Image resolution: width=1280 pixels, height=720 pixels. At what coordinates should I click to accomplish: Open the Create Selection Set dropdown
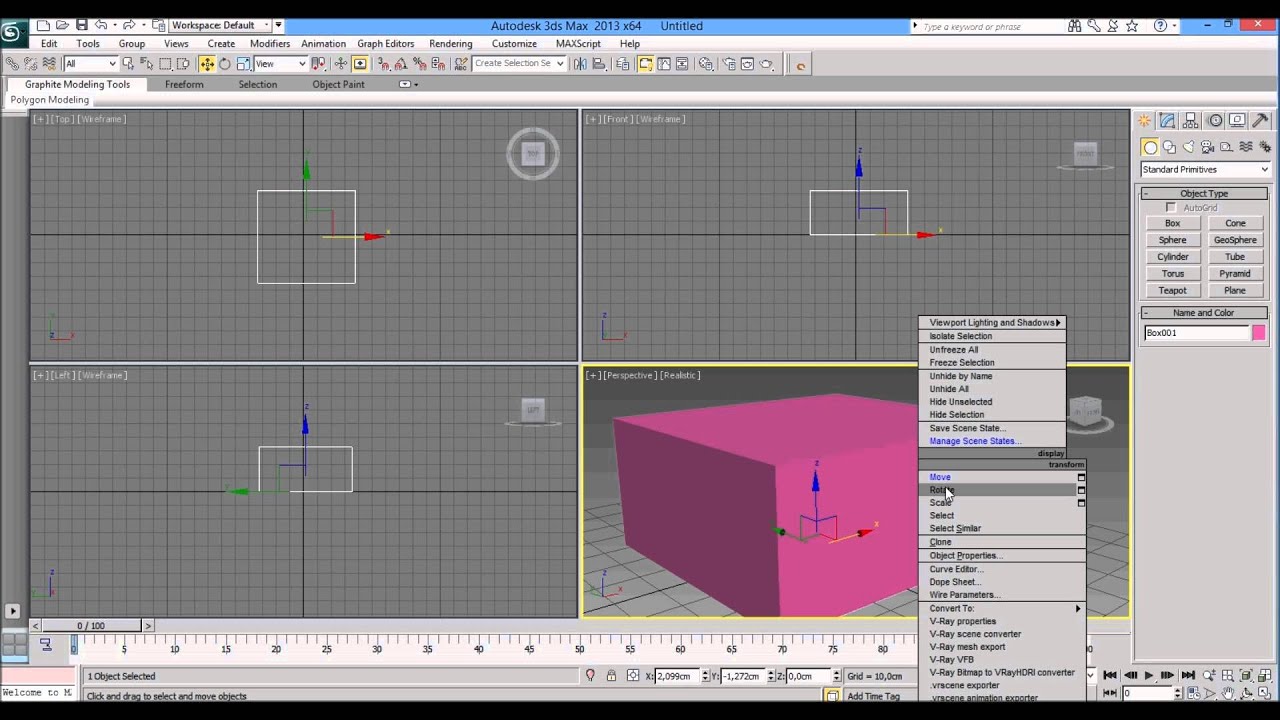pyautogui.click(x=519, y=64)
